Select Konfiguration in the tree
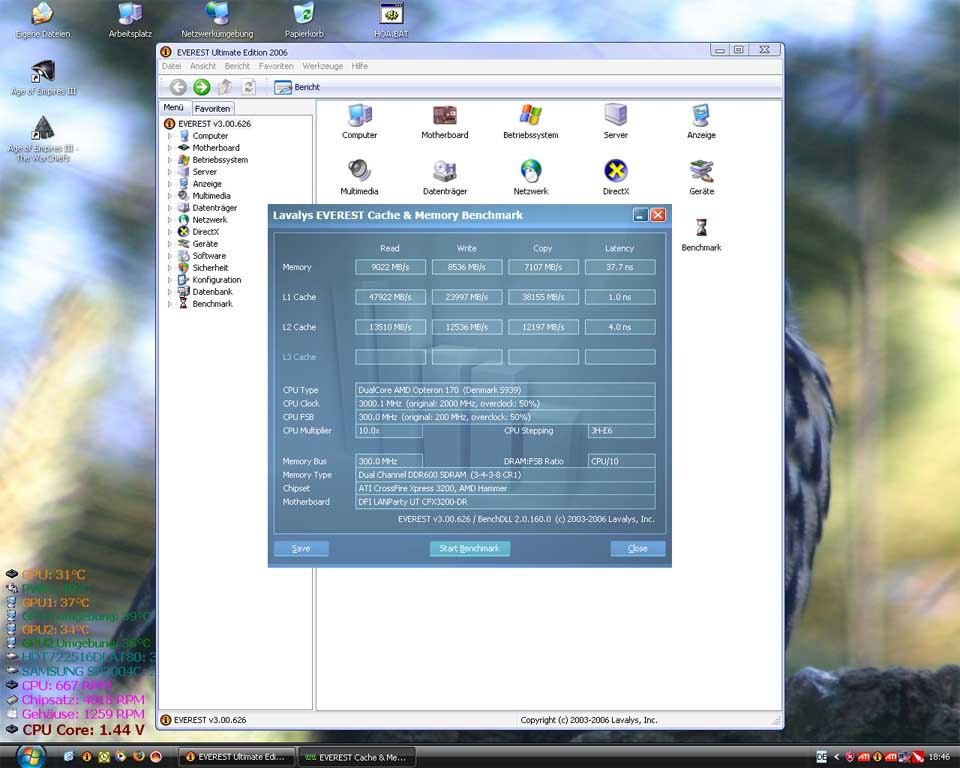Viewport: 960px width, 768px height. pyautogui.click(x=217, y=280)
